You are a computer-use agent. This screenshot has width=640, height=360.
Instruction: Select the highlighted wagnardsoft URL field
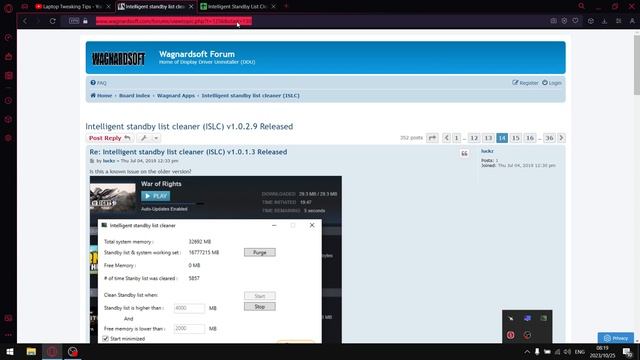(174, 21)
